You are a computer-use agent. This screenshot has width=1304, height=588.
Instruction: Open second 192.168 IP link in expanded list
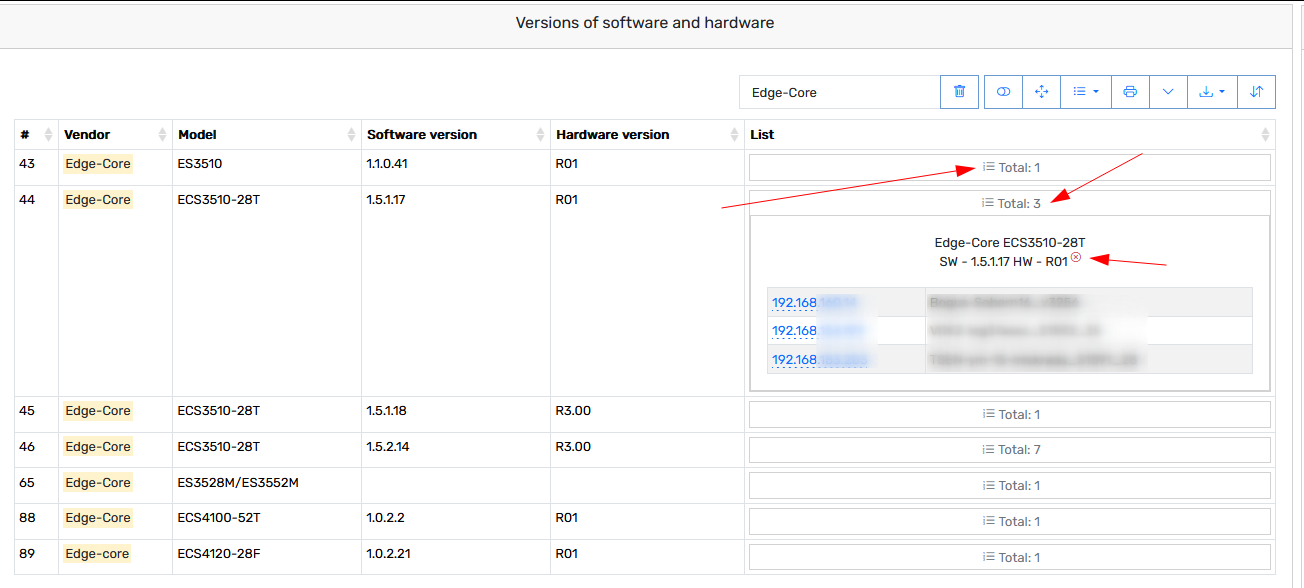(817, 331)
